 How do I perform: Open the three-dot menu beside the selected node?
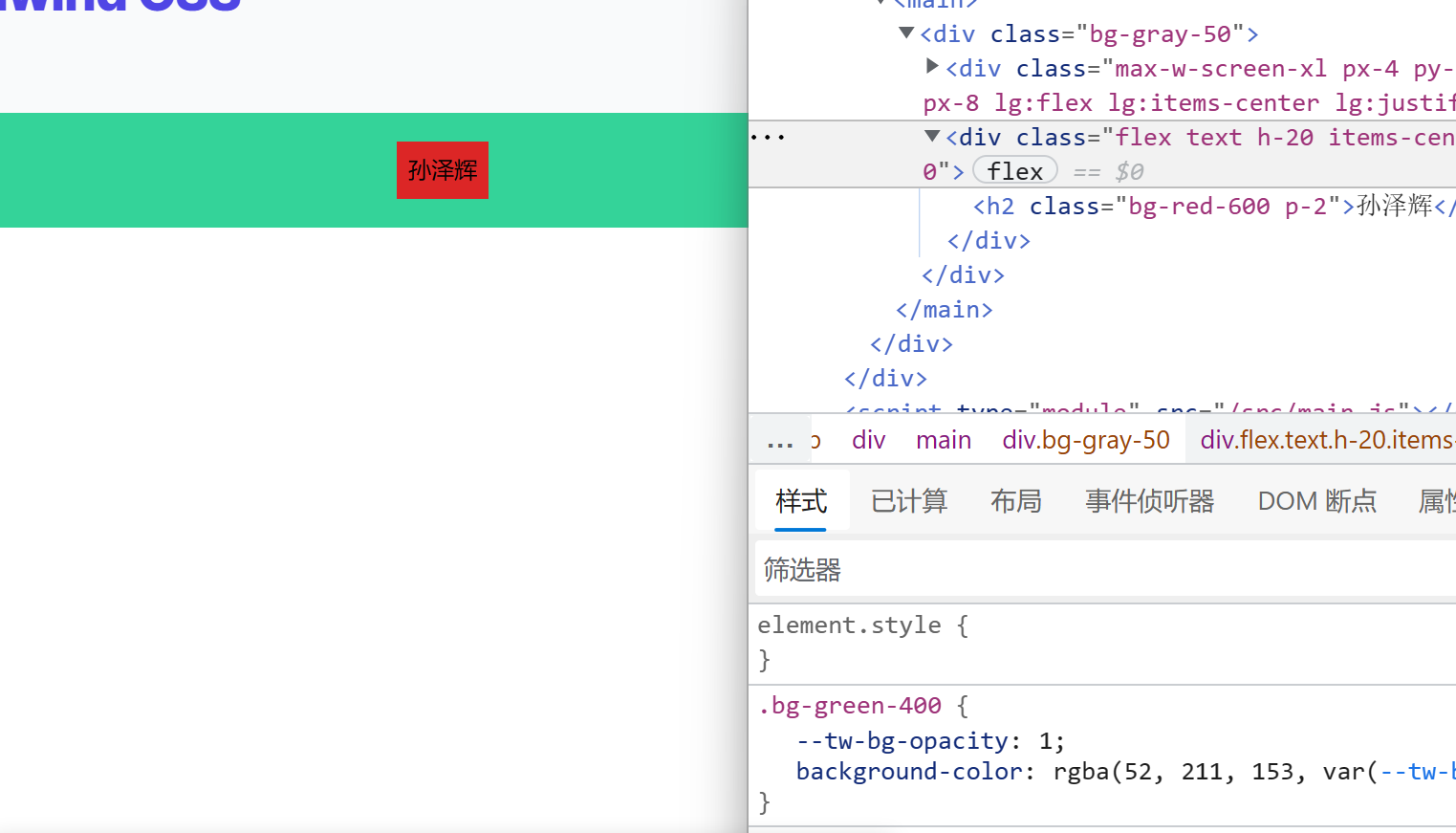[768, 138]
